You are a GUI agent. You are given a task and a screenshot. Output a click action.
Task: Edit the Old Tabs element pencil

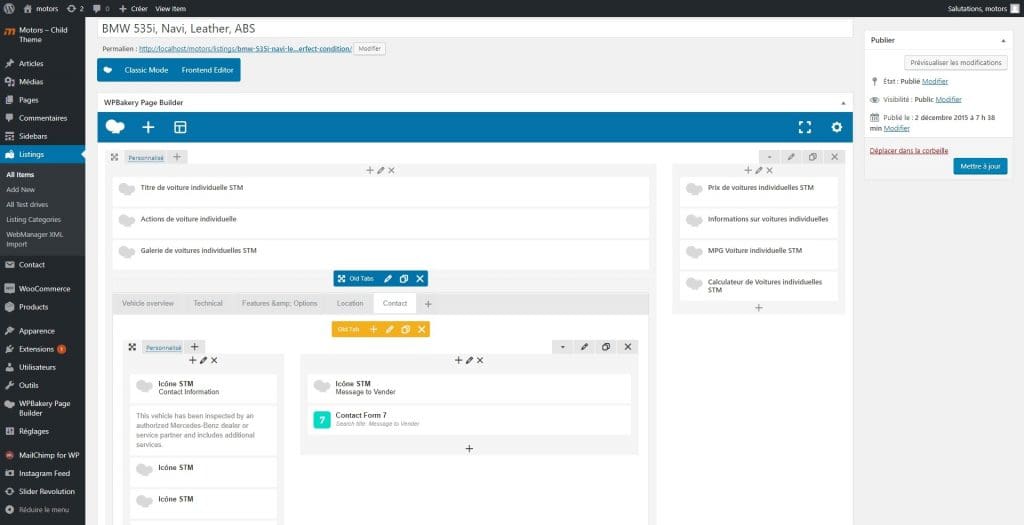tap(388, 279)
